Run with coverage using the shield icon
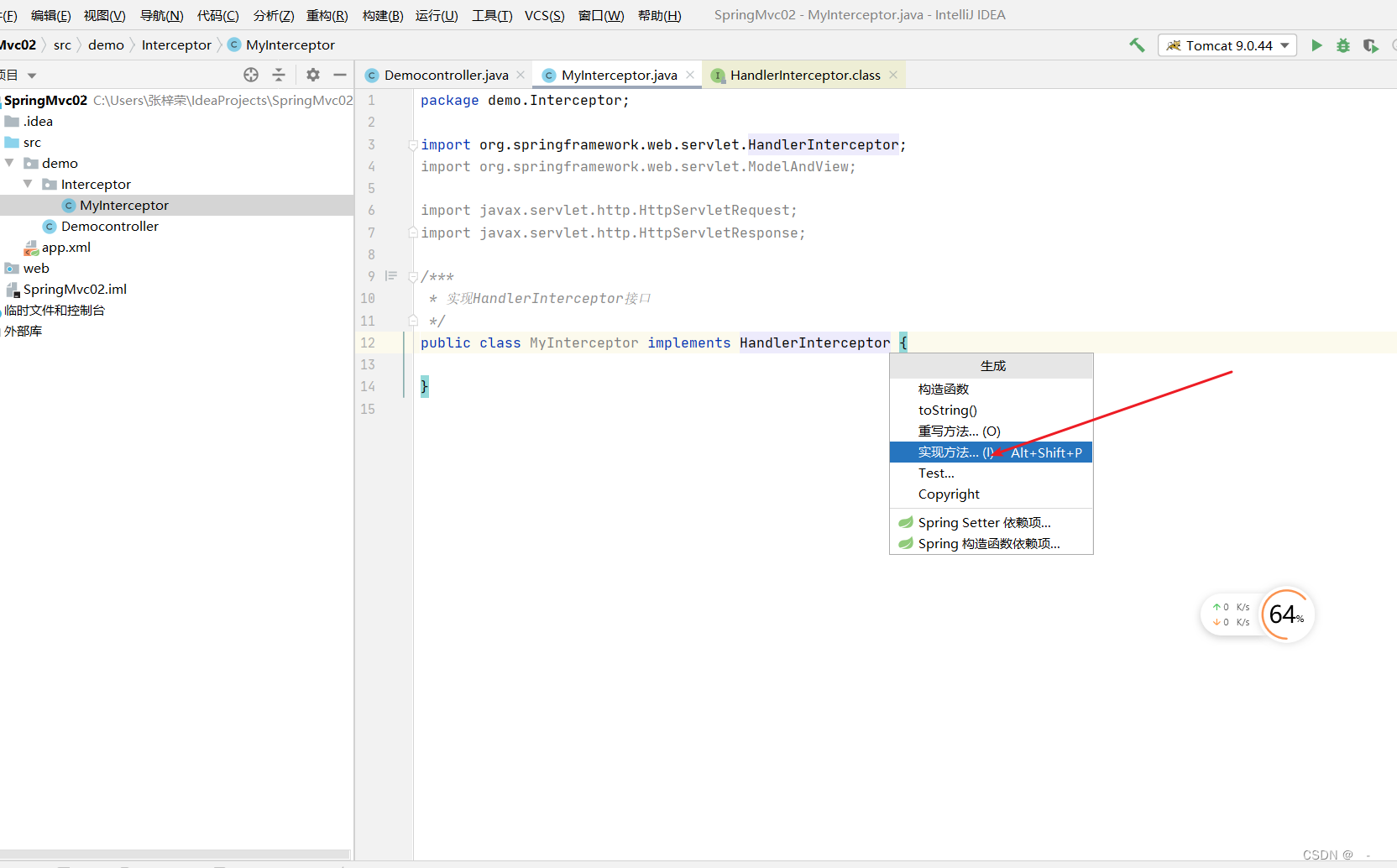The image size is (1397, 868). (x=1370, y=45)
